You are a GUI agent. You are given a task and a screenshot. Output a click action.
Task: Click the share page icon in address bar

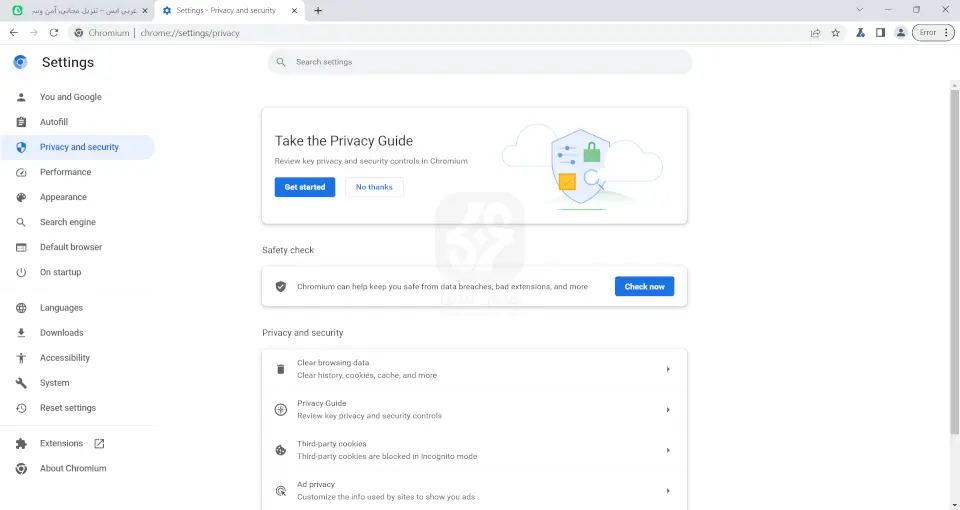pyautogui.click(x=816, y=32)
